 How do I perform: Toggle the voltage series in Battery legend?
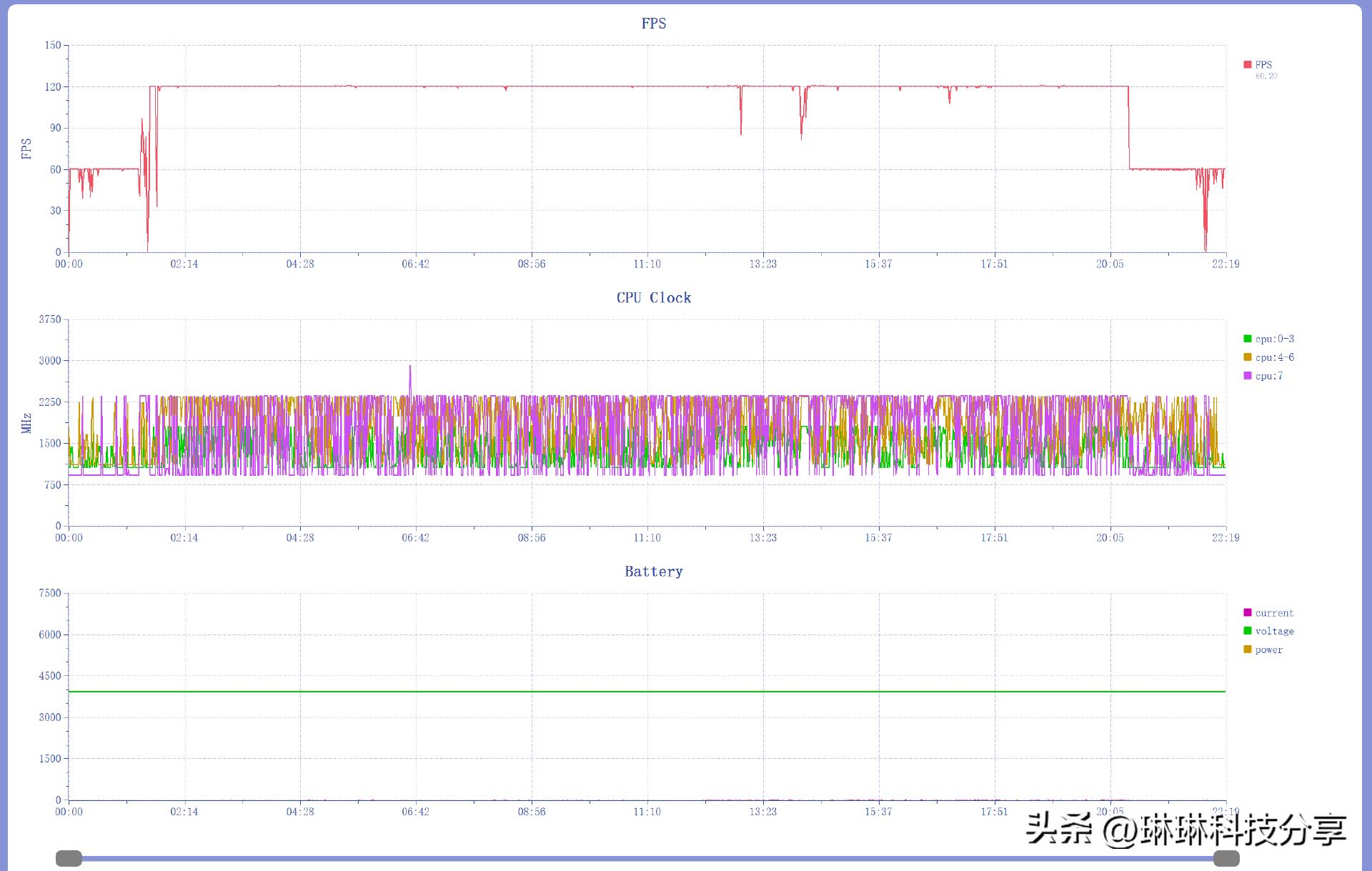click(1274, 631)
